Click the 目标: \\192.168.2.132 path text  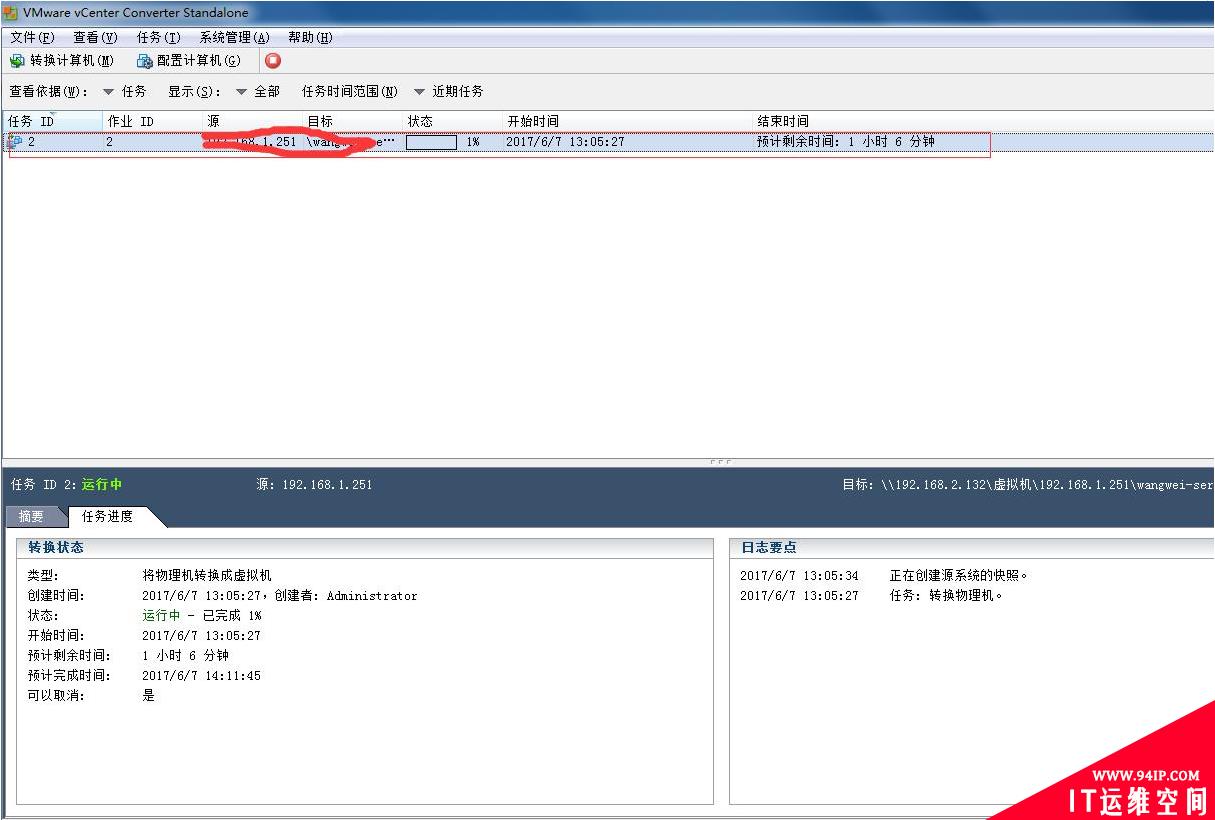[x=1028, y=484]
